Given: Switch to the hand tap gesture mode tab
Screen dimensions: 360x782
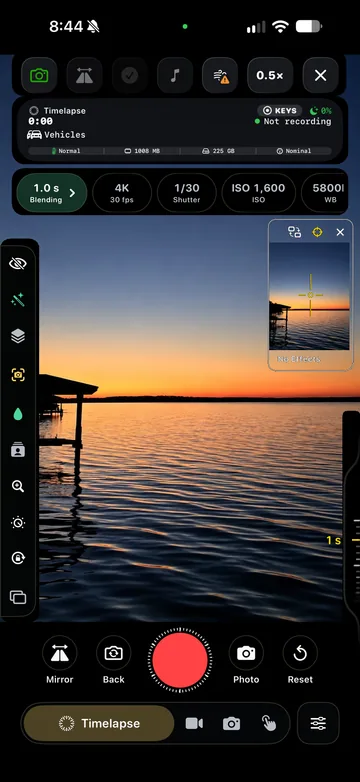Looking at the screenshot, I should click(x=269, y=723).
